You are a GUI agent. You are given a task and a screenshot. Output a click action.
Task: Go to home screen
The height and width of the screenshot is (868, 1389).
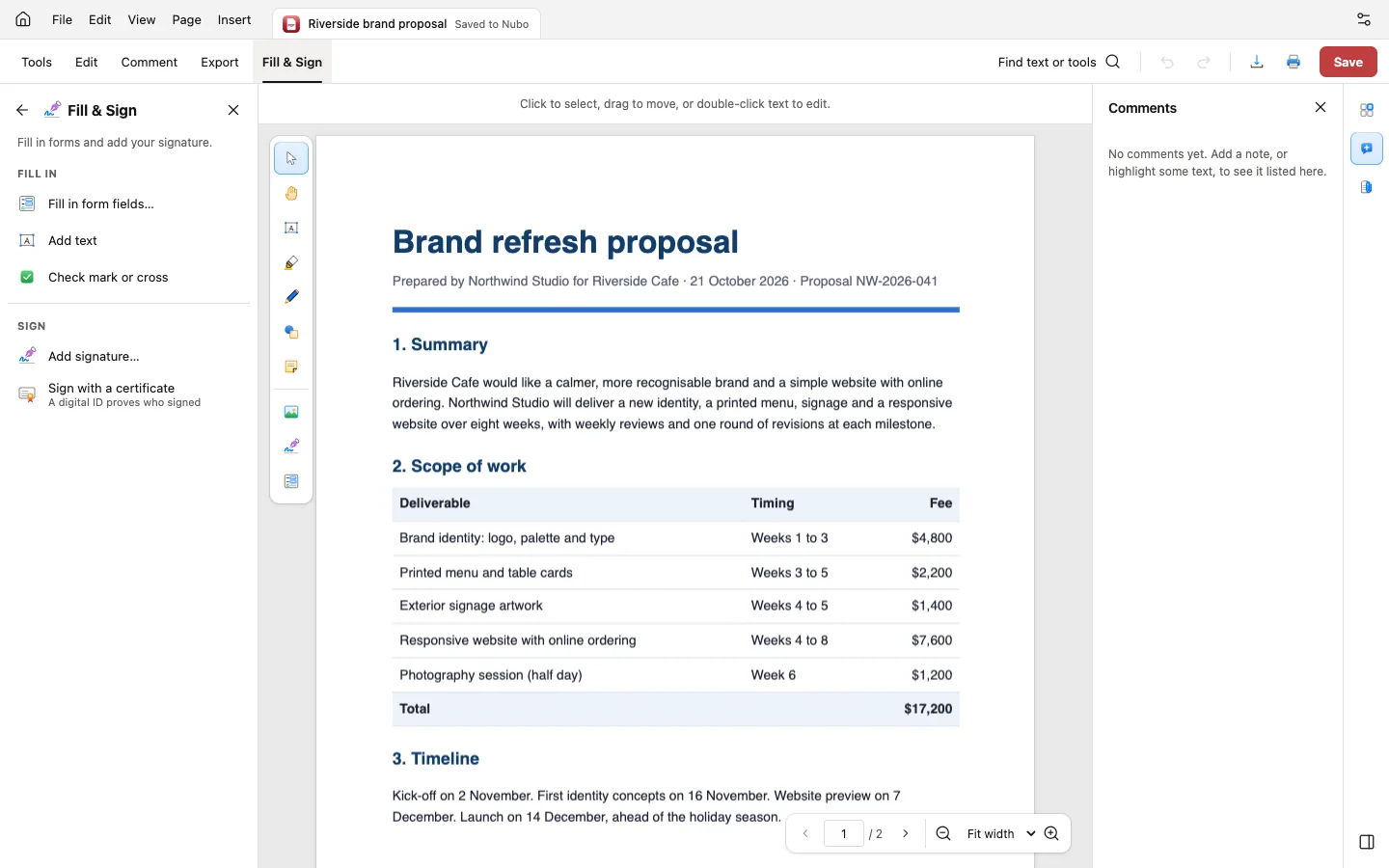[23, 19]
